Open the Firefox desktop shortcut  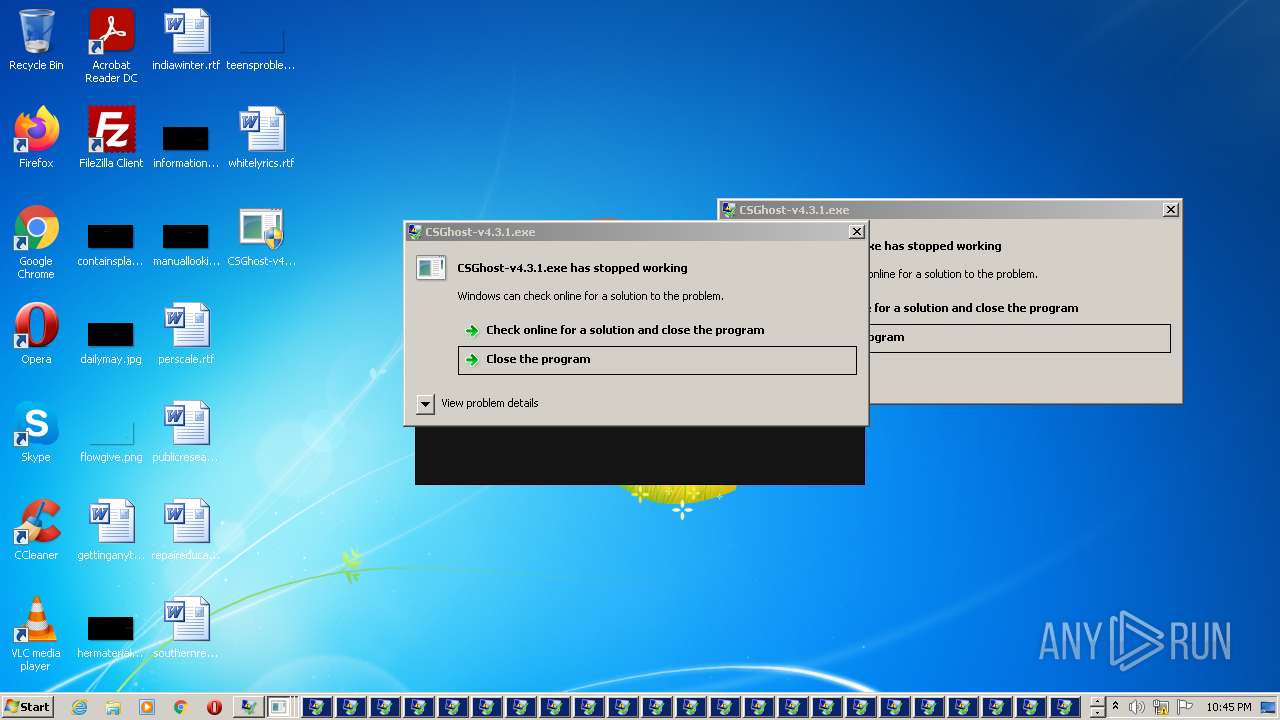click(36, 138)
